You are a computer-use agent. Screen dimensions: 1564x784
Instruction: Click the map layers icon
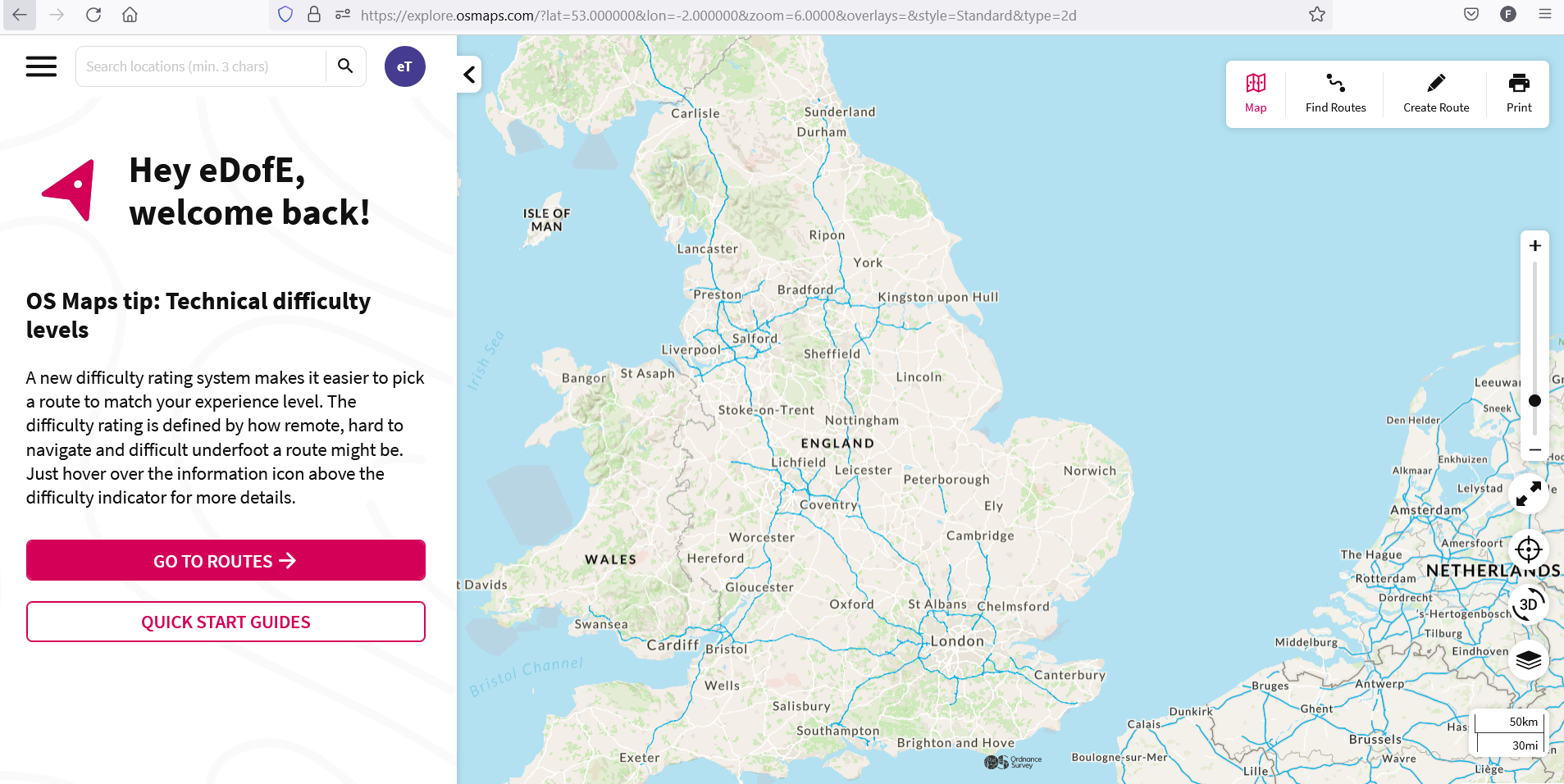[x=1527, y=659]
